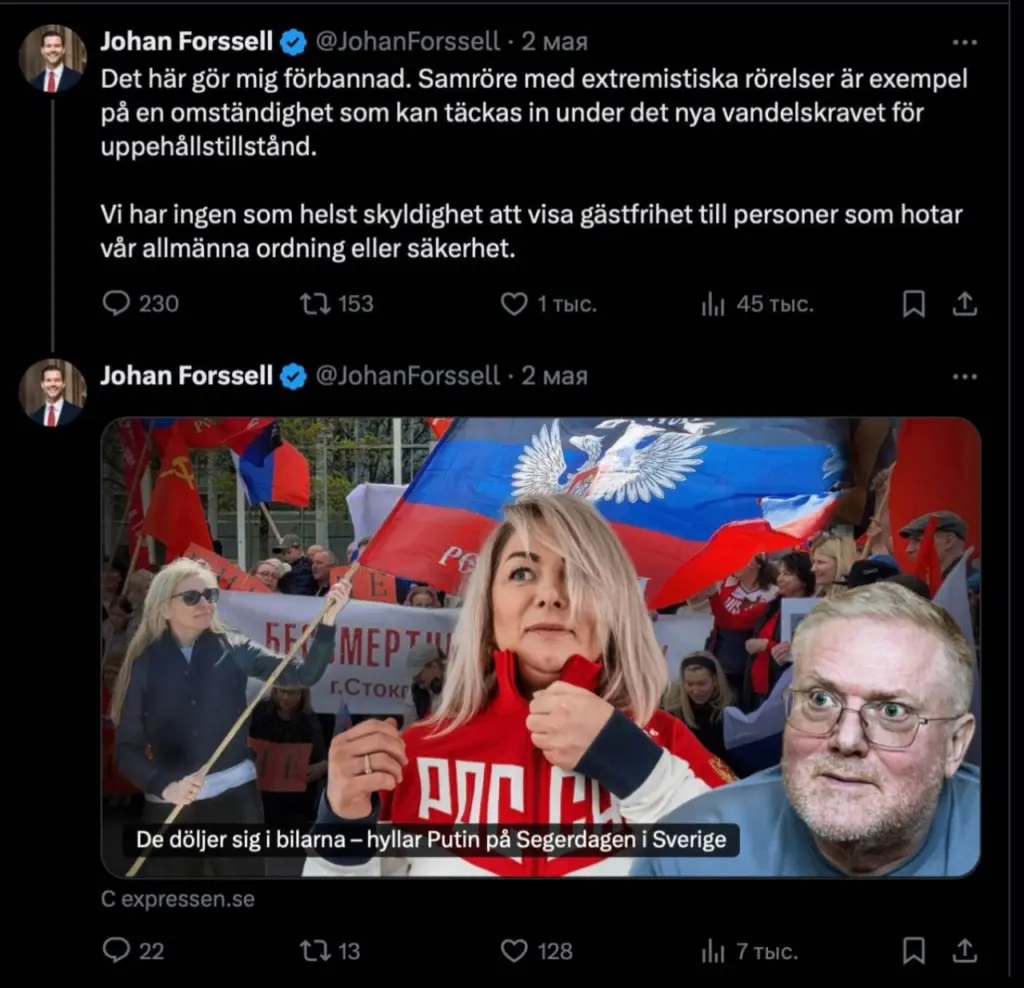Like the first tweet with 1 тыс. likes
This screenshot has height=988, width=1024.
point(549,304)
